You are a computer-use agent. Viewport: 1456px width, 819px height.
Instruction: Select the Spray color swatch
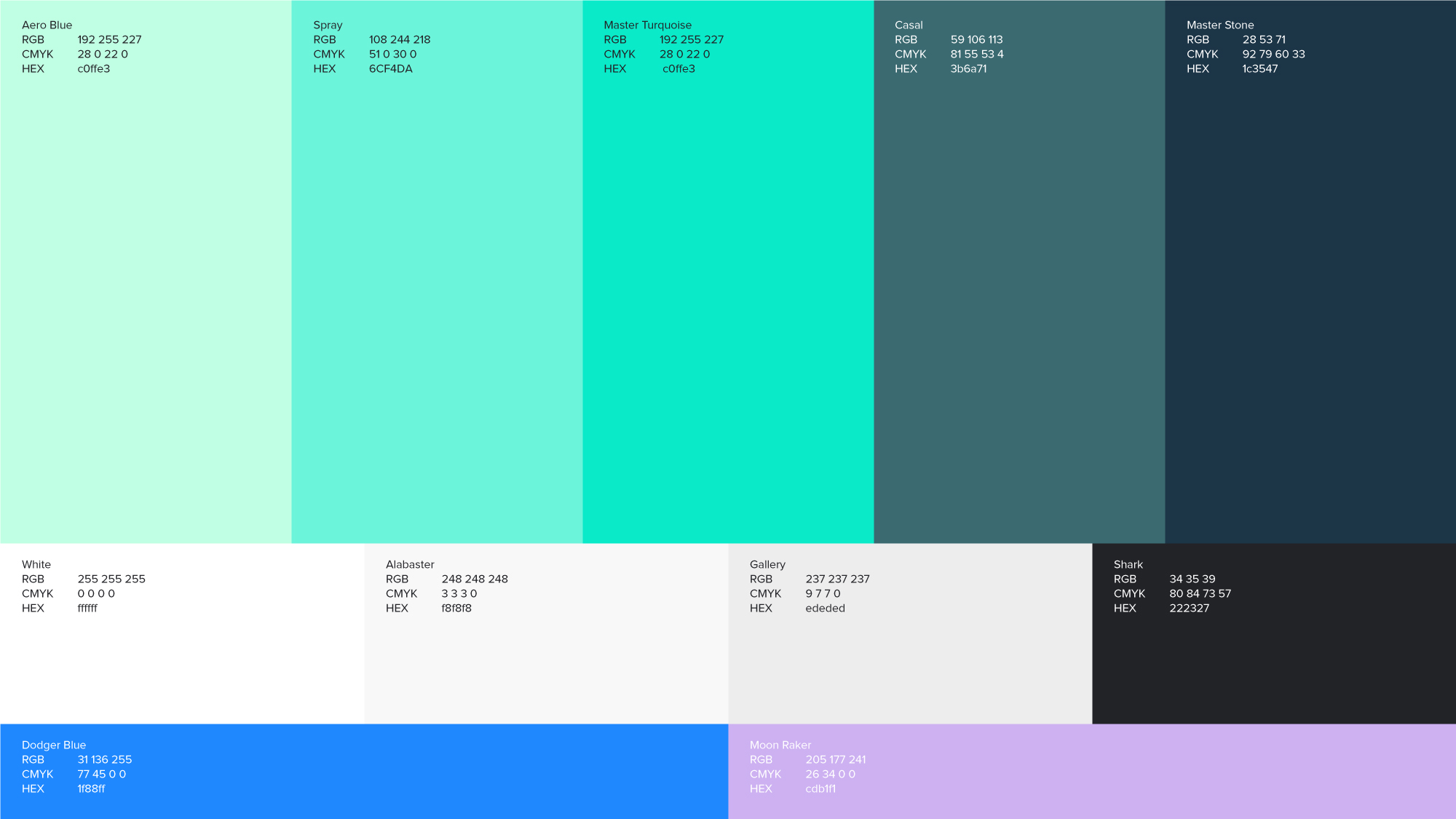tap(437, 272)
